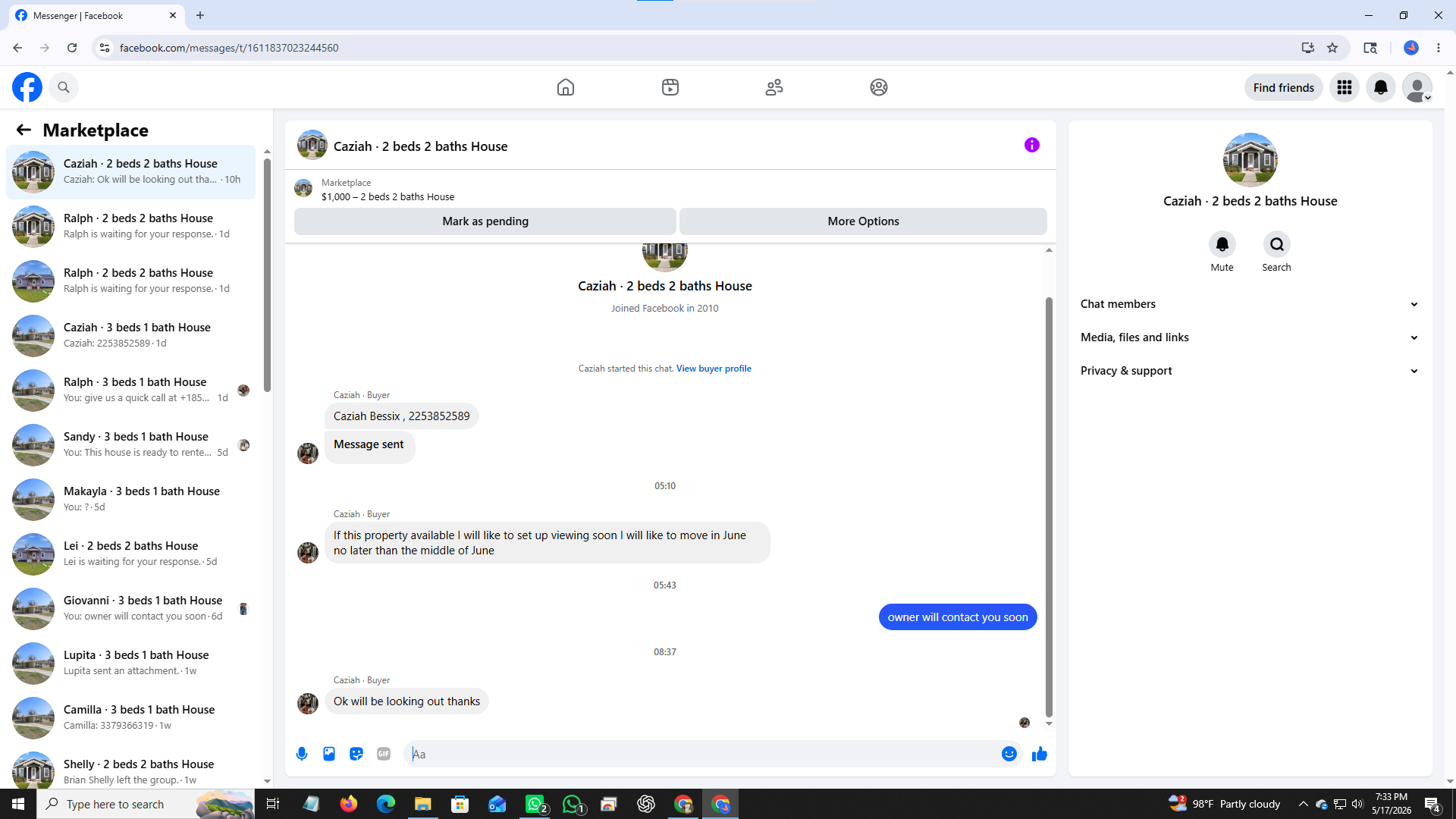Search within the conversation

point(1277,244)
